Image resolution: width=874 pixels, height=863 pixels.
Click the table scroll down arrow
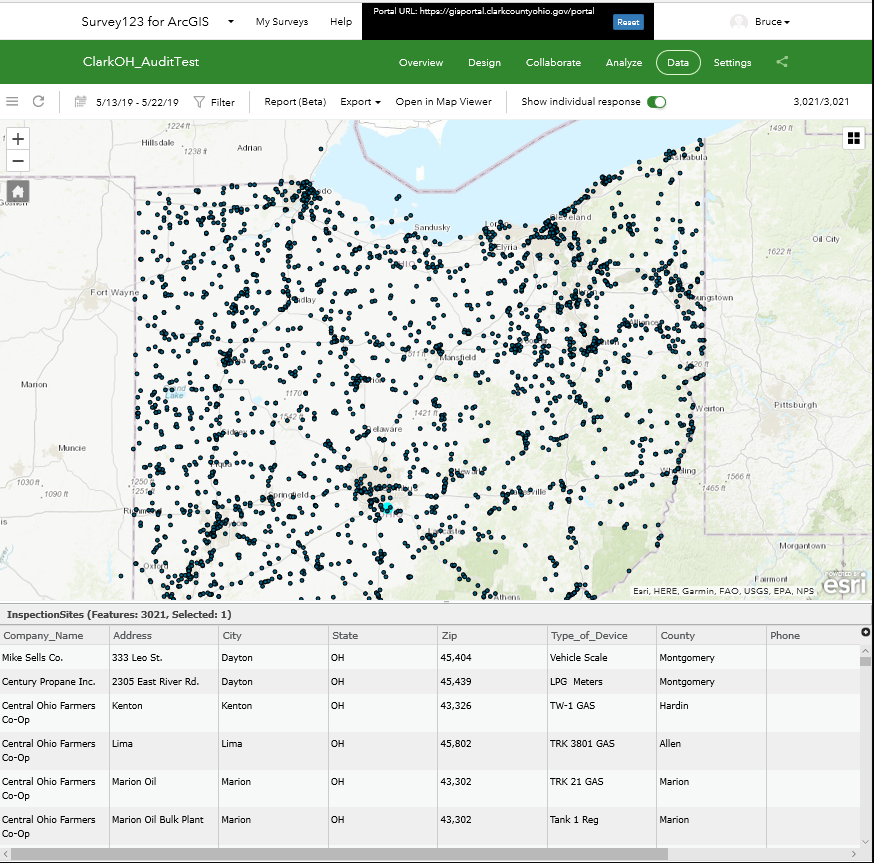coord(865,842)
